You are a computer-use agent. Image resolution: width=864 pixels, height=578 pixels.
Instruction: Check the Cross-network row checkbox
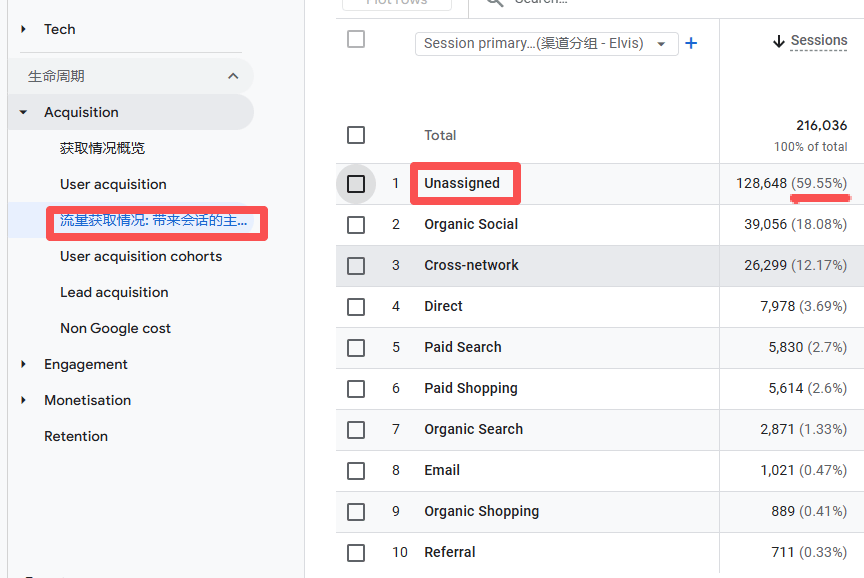coord(356,266)
